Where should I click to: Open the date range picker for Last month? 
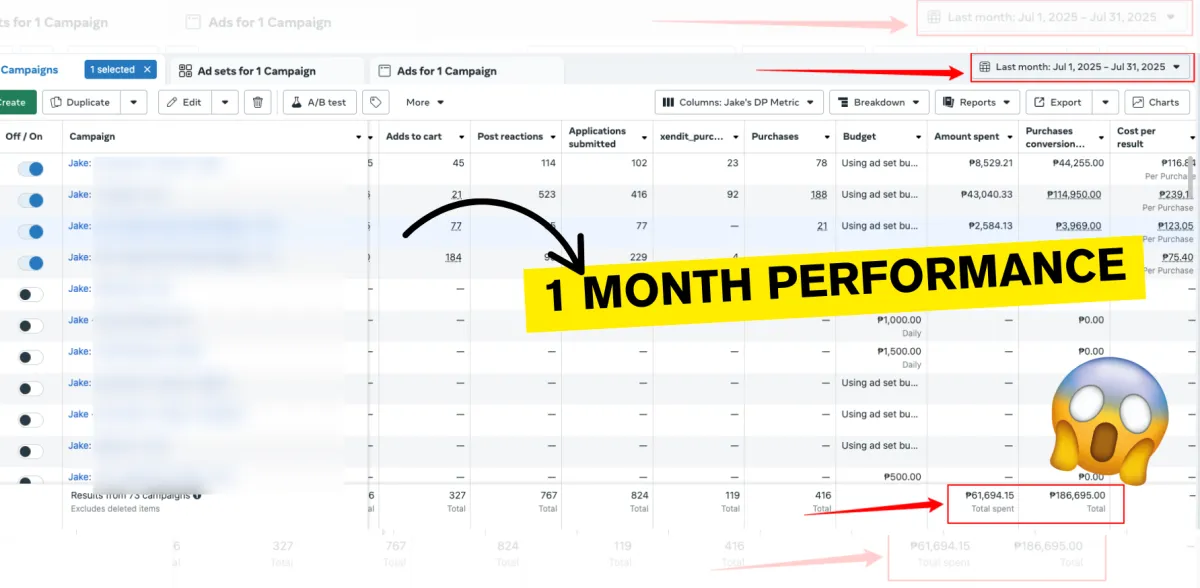[1082, 67]
